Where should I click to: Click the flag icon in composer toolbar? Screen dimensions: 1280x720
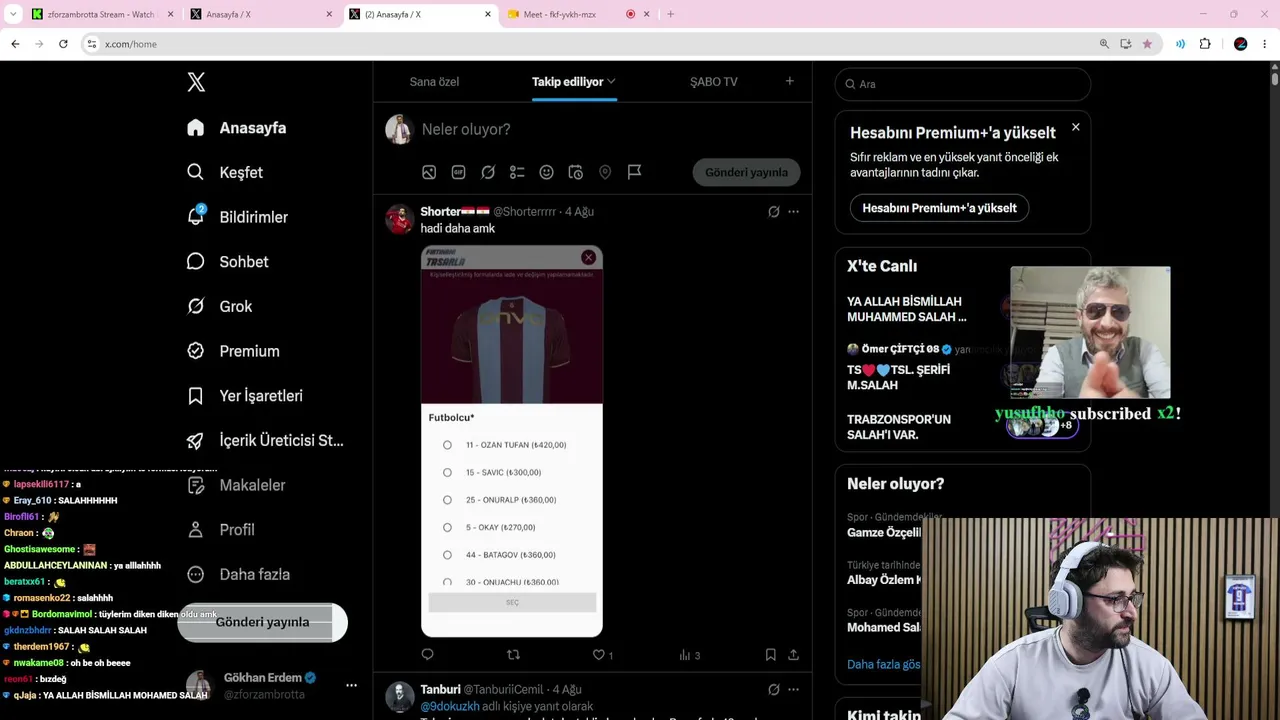(x=634, y=172)
